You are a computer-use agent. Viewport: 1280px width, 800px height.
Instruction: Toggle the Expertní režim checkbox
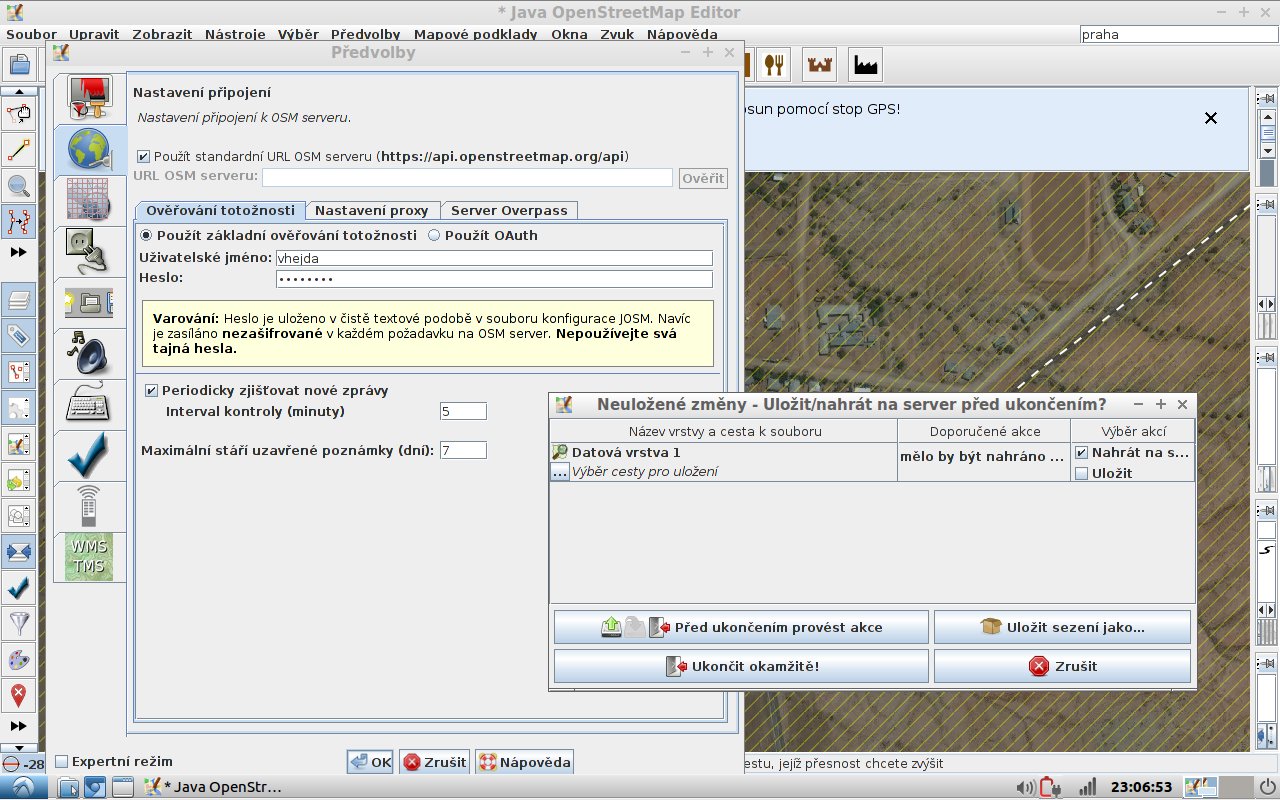tap(62, 762)
